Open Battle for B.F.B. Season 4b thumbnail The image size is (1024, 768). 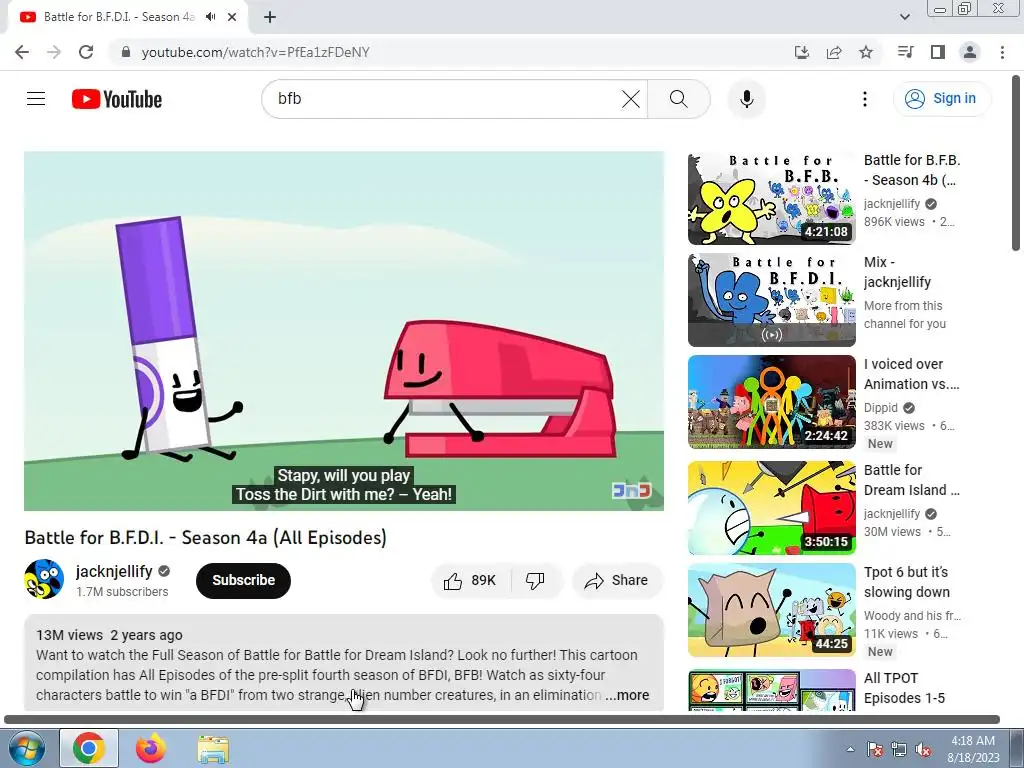(x=771, y=199)
